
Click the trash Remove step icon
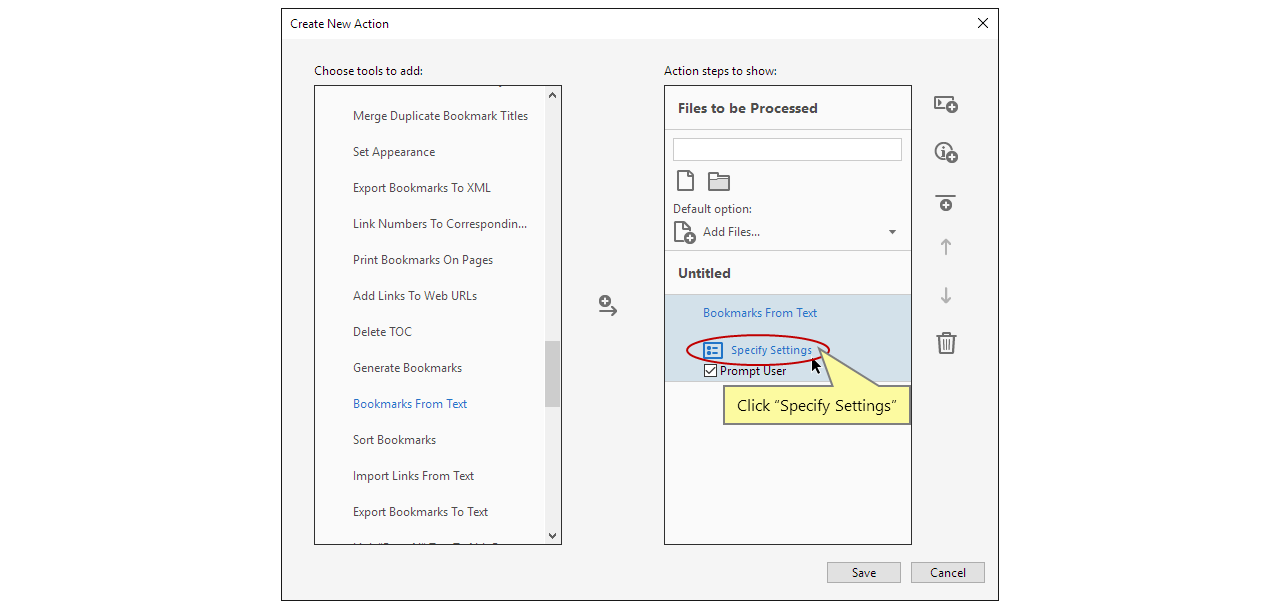coord(946,343)
